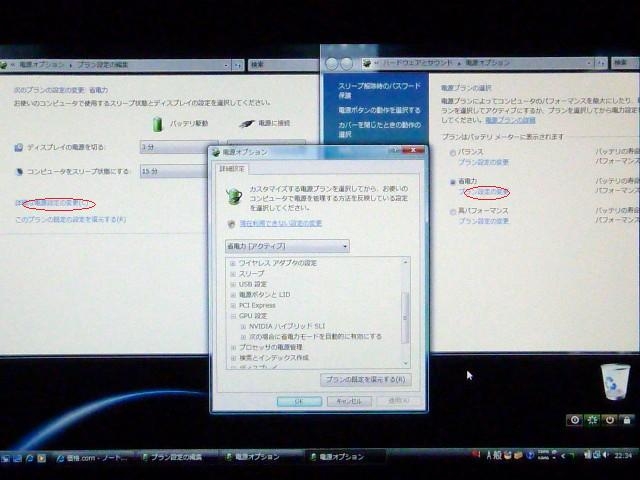Click OK in the 電源オプション dialog

[x=299, y=401]
